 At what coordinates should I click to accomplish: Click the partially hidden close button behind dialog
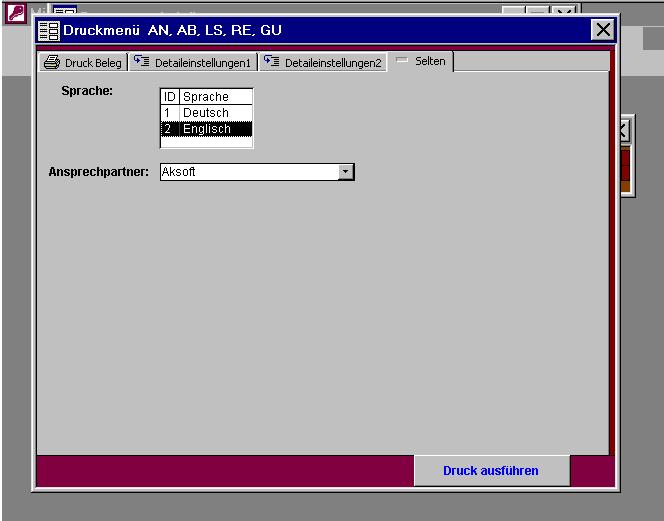[x=623, y=130]
